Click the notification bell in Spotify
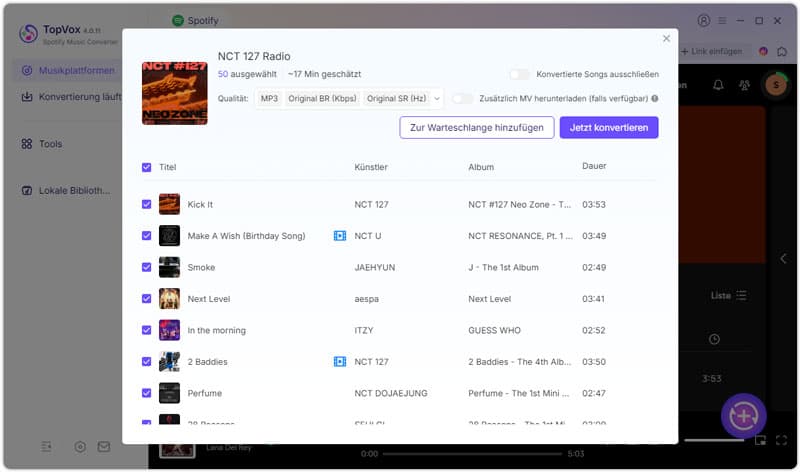This screenshot has height=472, width=800. click(x=718, y=85)
